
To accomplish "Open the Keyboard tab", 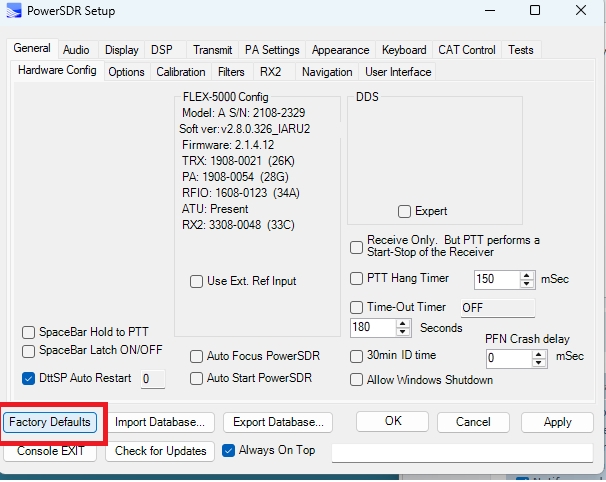I will 404,50.
